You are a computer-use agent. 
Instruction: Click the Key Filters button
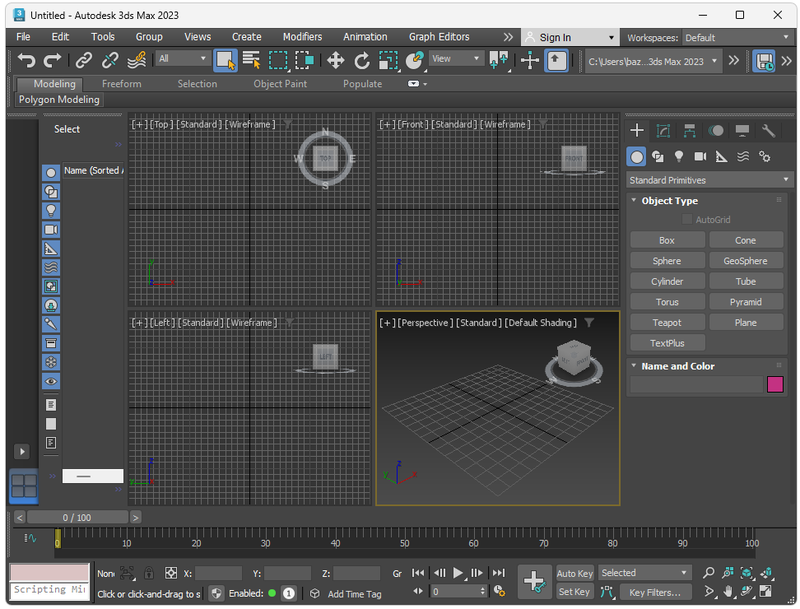click(x=655, y=592)
